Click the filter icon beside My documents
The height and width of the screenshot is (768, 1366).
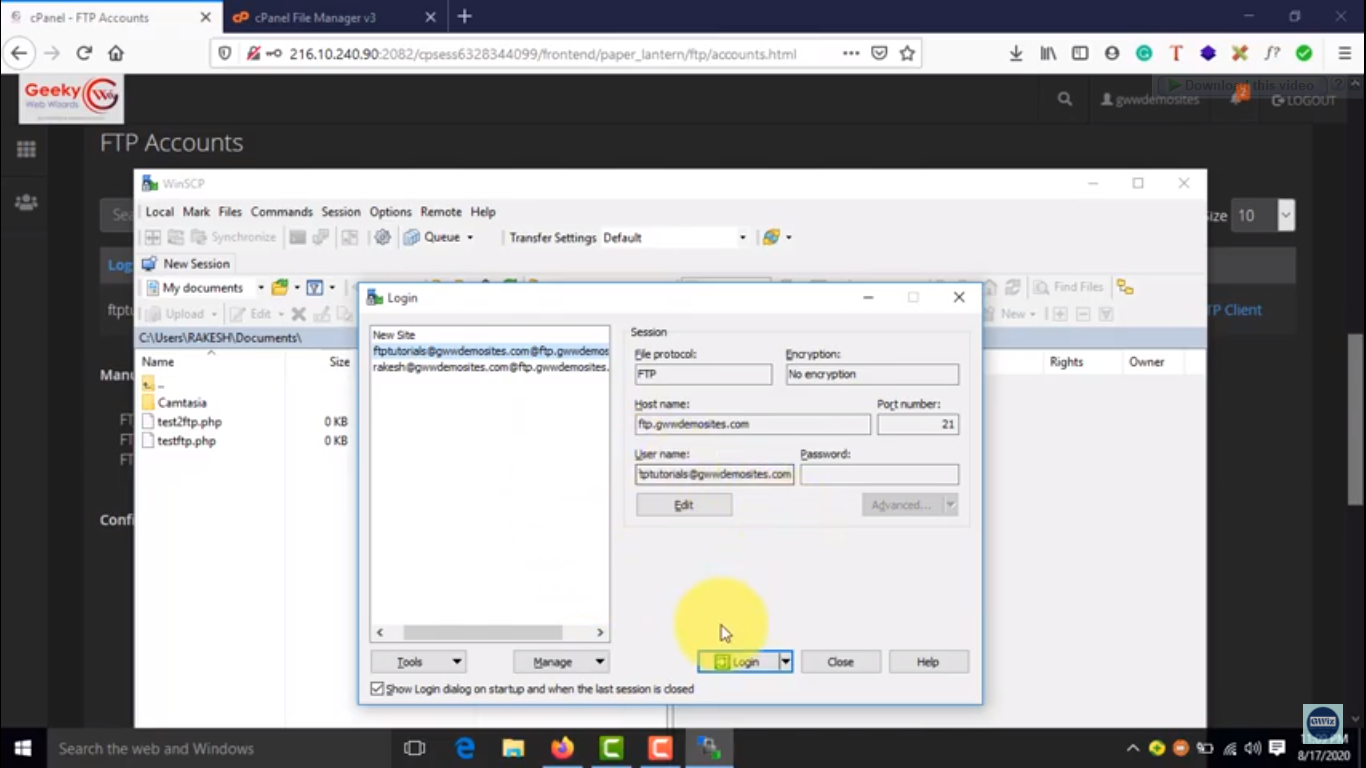tap(314, 288)
